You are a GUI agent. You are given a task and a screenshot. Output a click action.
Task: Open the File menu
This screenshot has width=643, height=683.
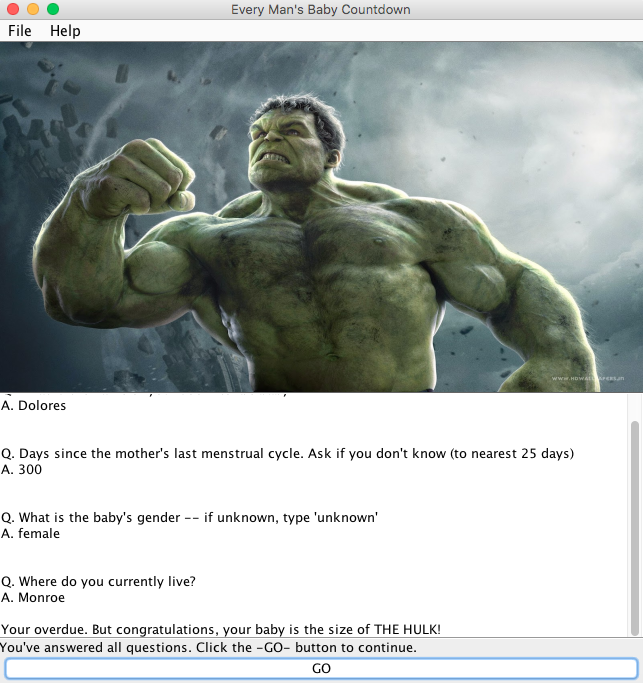coord(20,31)
